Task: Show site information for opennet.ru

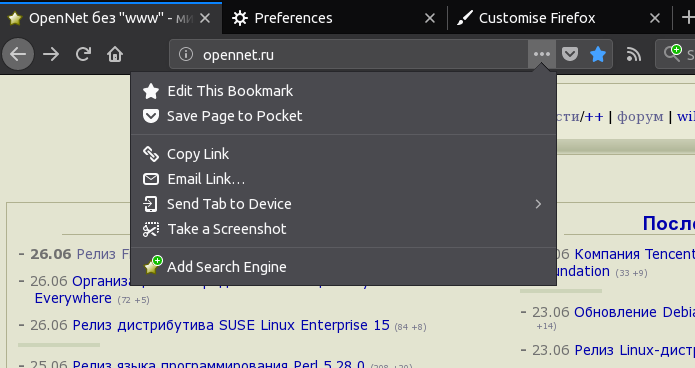Action: [x=186, y=55]
